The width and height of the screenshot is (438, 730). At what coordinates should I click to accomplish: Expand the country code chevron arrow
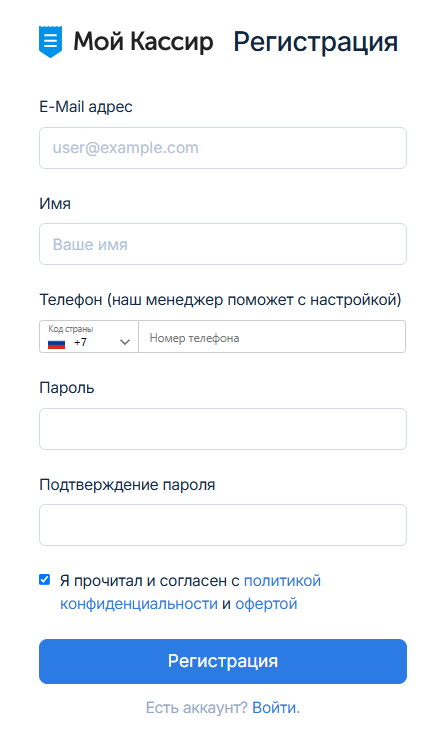124,342
